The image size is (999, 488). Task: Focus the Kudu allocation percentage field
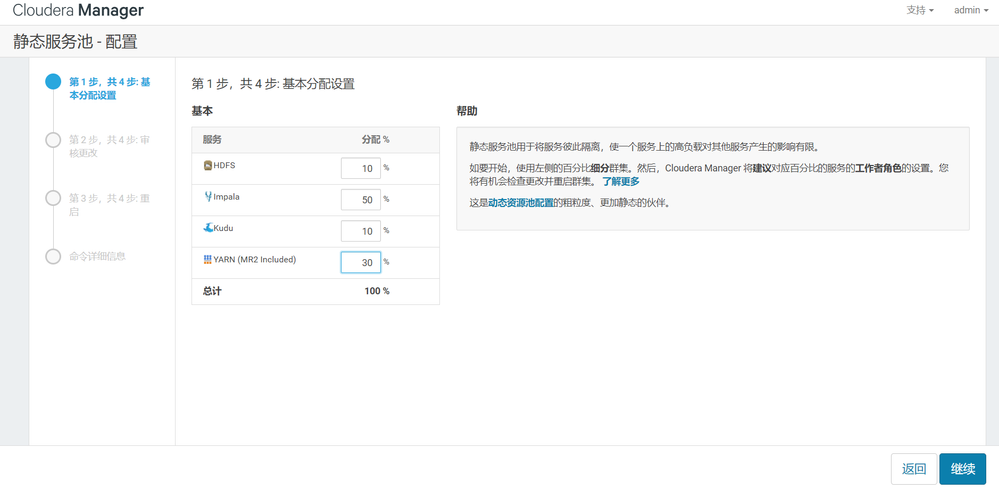point(360,231)
